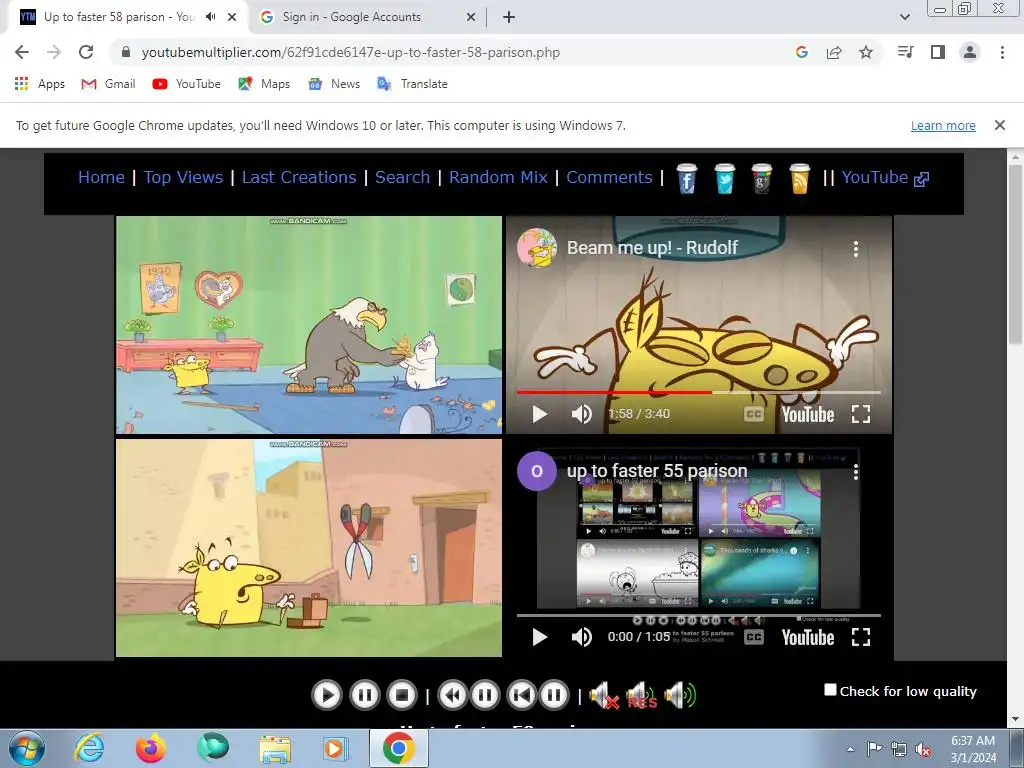Click the pause button between play and stop

[x=364, y=695]
